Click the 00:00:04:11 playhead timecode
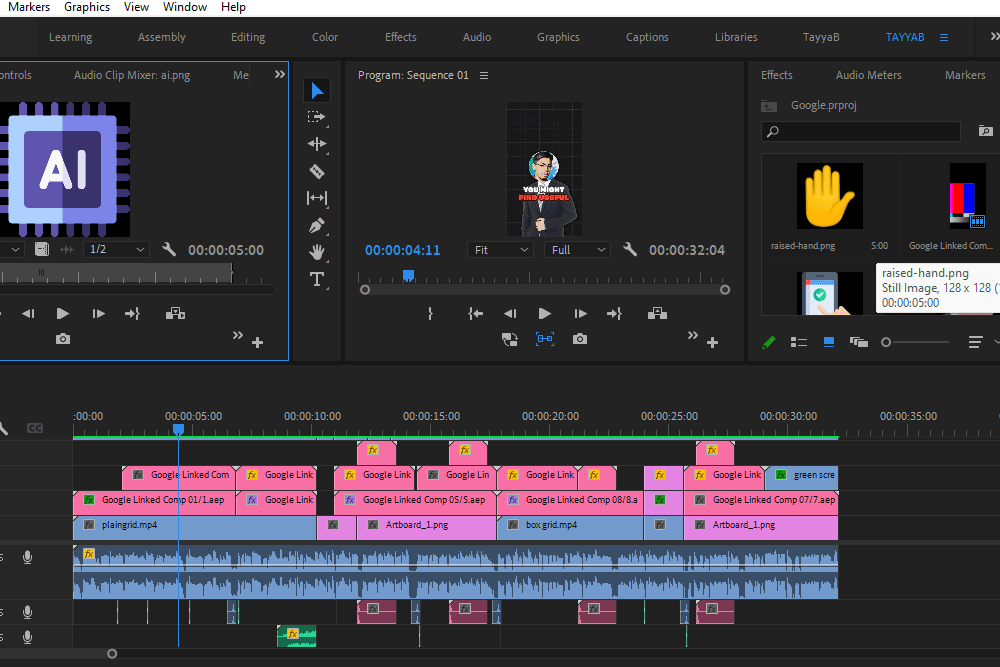1000x667 pixels. point(402,250)
